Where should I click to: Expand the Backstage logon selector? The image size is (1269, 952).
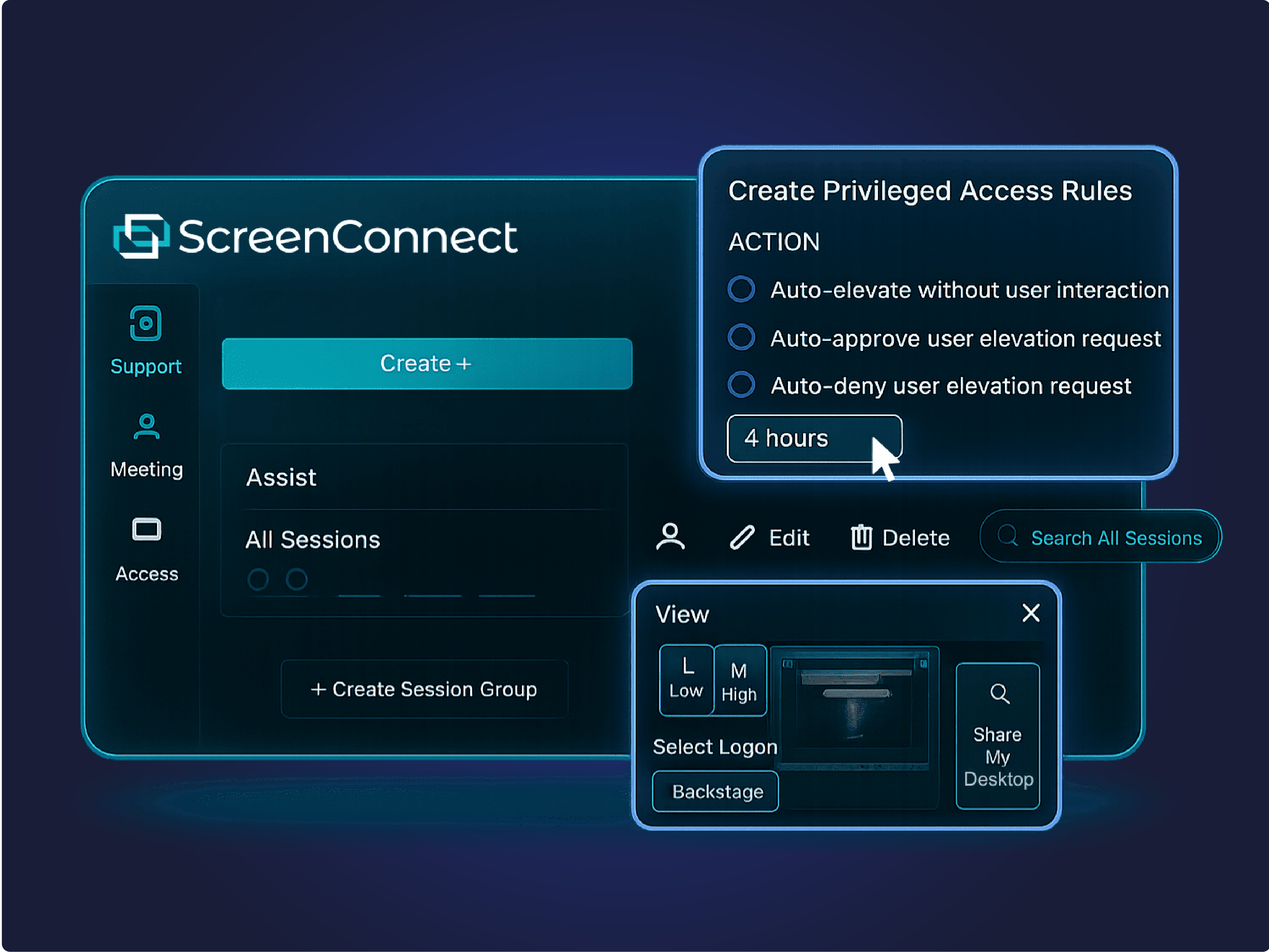716,792
